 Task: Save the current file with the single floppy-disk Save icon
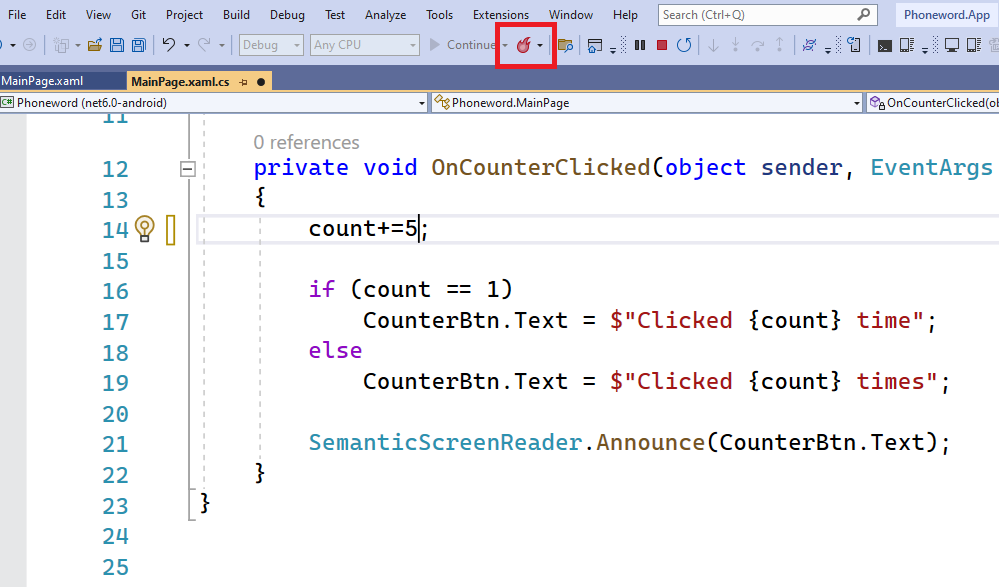coord(117,45)
